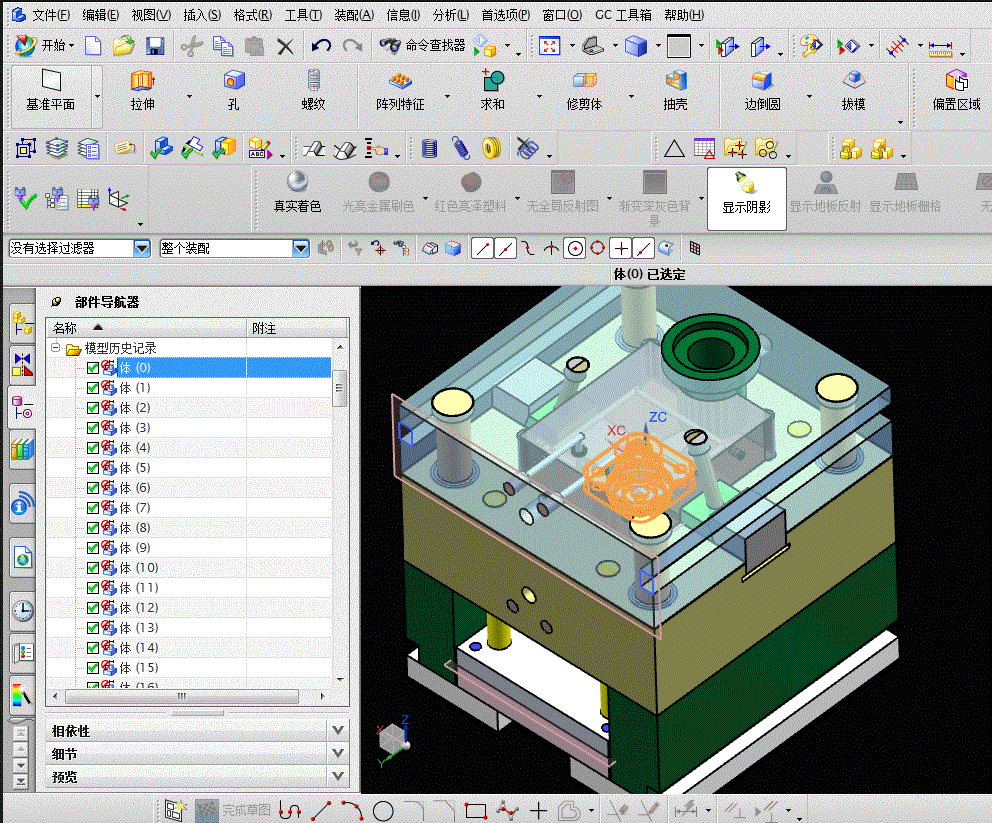Select the Datum Plane (基准平面) tool
Viewport: 992px width, 823px height.
tap(51, 90)
